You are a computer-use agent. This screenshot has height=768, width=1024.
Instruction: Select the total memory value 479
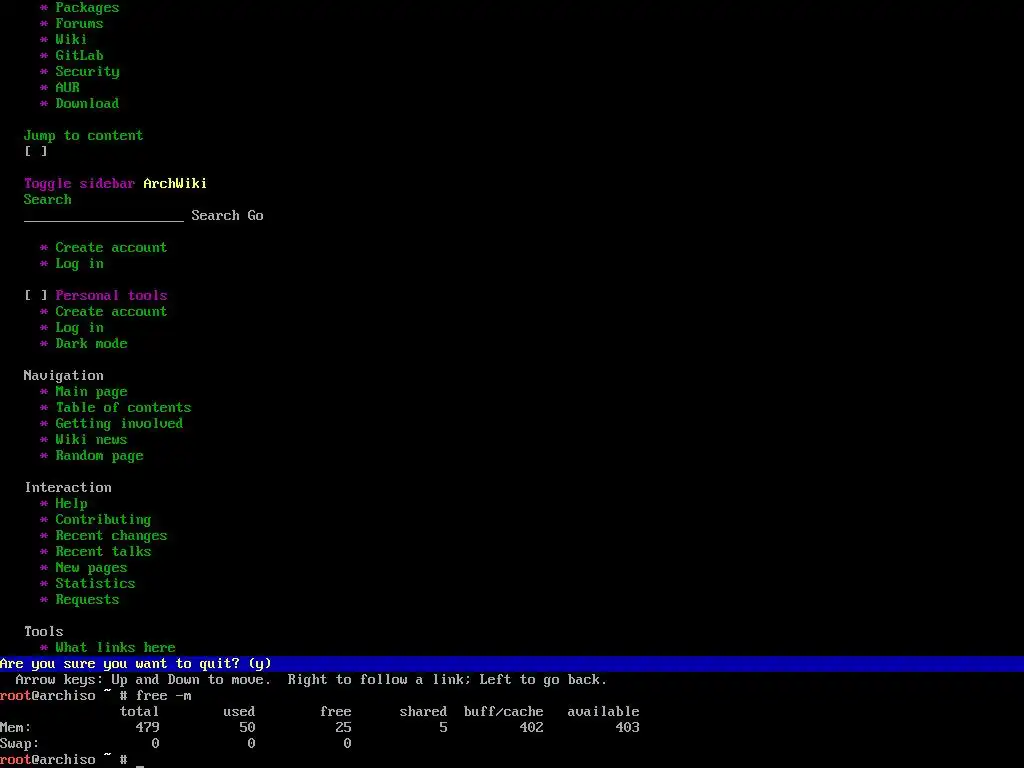coord(148,728)
